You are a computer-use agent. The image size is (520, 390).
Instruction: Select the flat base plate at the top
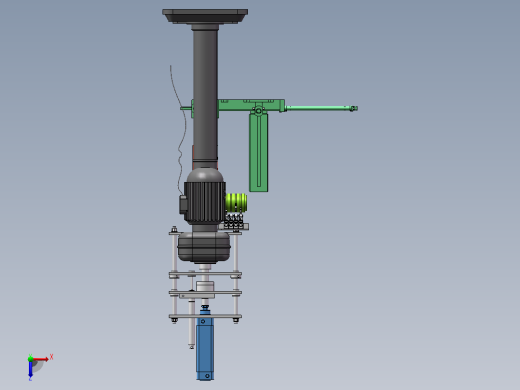click(x=205, y=16)
